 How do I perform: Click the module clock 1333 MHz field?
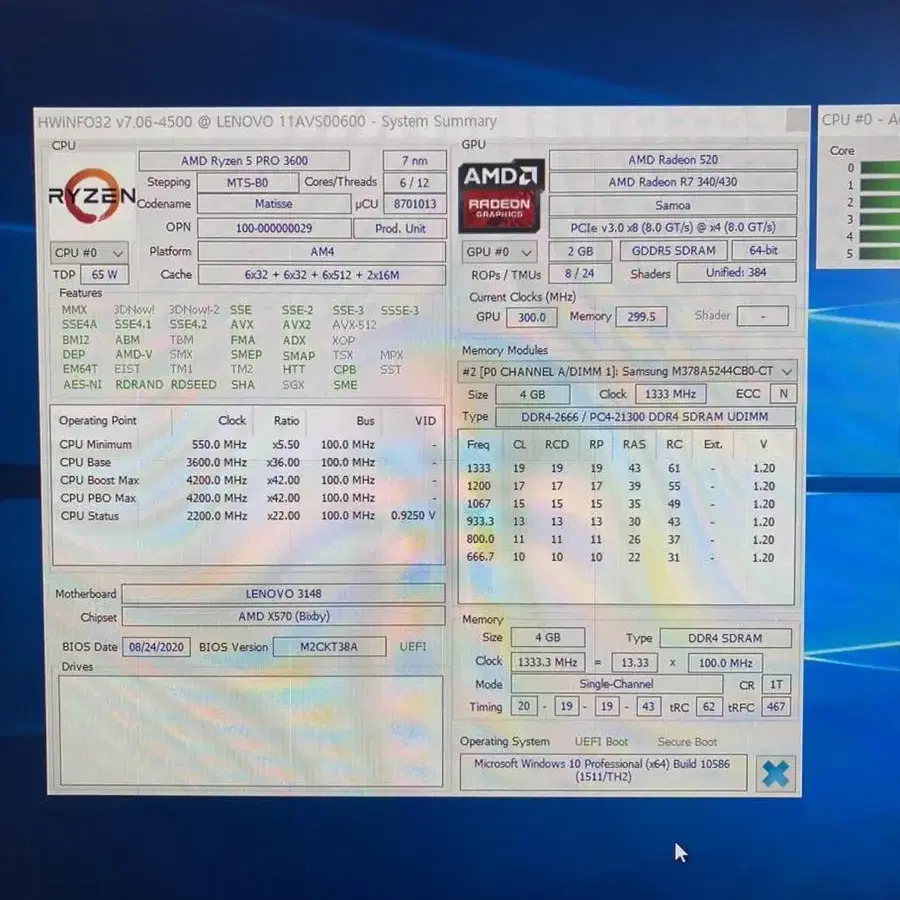pos(670,394)
